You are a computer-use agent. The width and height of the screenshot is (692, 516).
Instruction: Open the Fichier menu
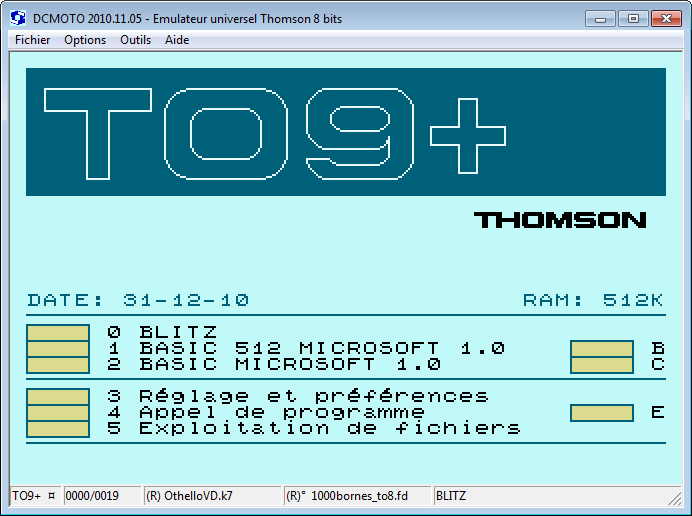(32, 40)
